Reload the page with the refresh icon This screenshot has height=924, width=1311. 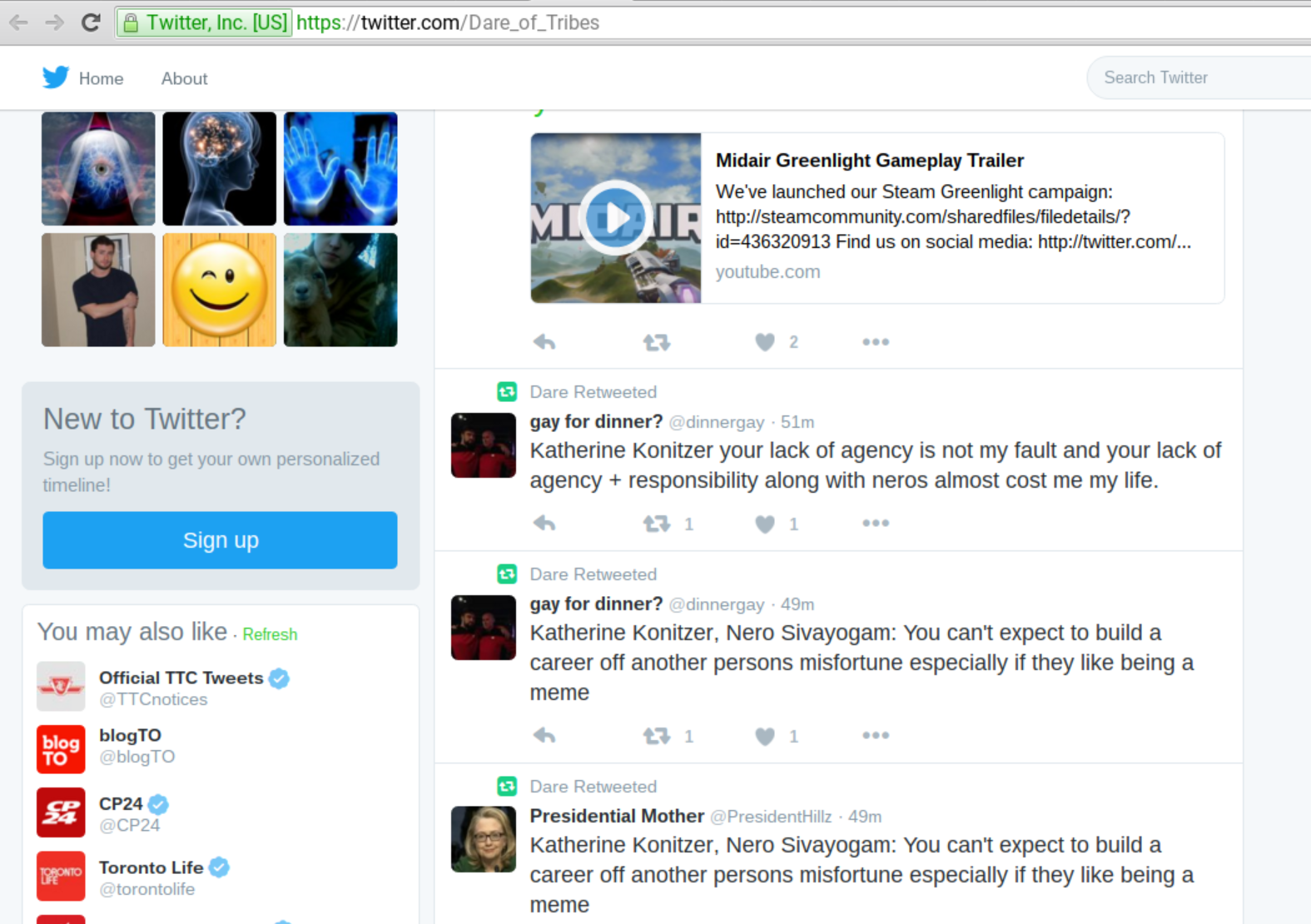click(91, 22)
